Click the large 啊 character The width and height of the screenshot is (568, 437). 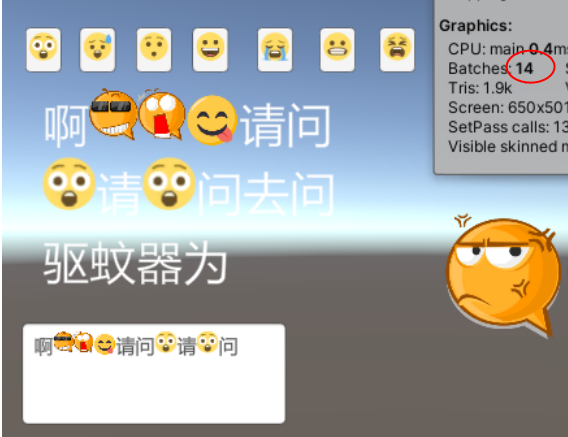(x=66, y=125)
